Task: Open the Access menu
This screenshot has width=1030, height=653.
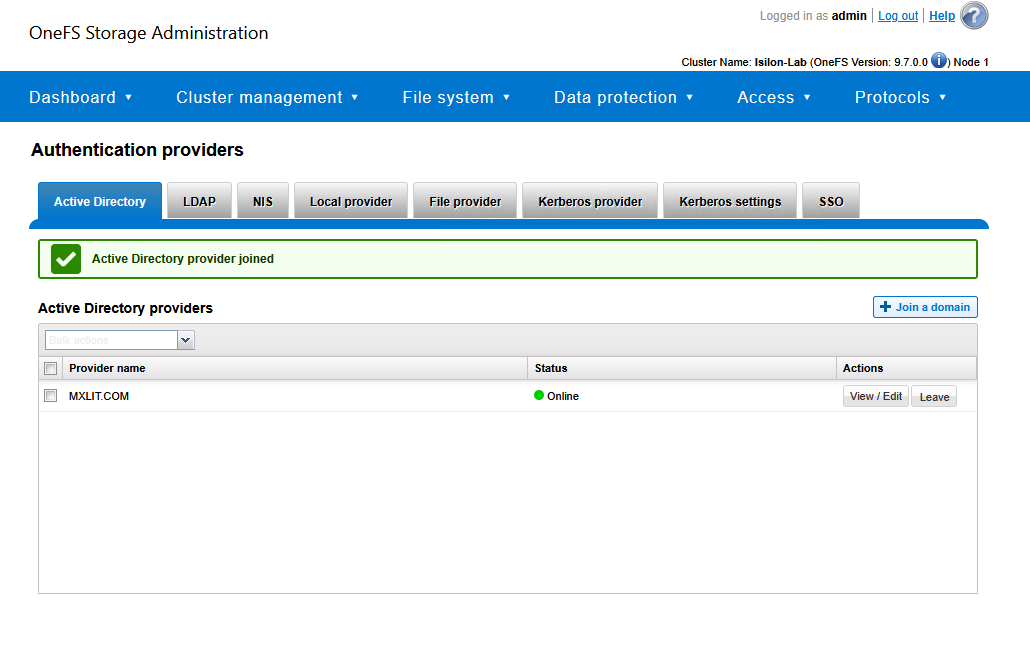Action: (773, 97)
